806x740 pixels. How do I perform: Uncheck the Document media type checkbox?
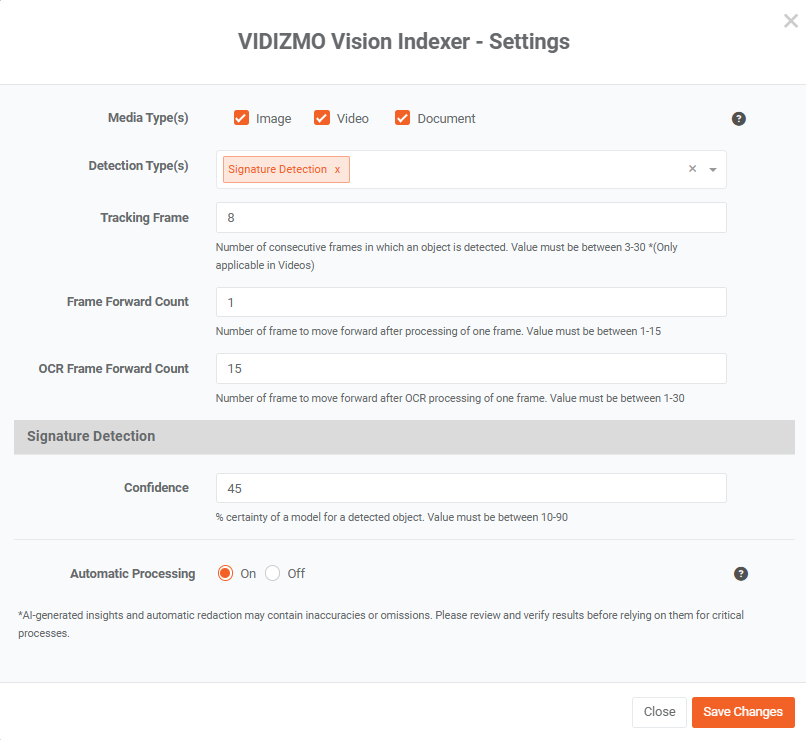tap(403, 118)
